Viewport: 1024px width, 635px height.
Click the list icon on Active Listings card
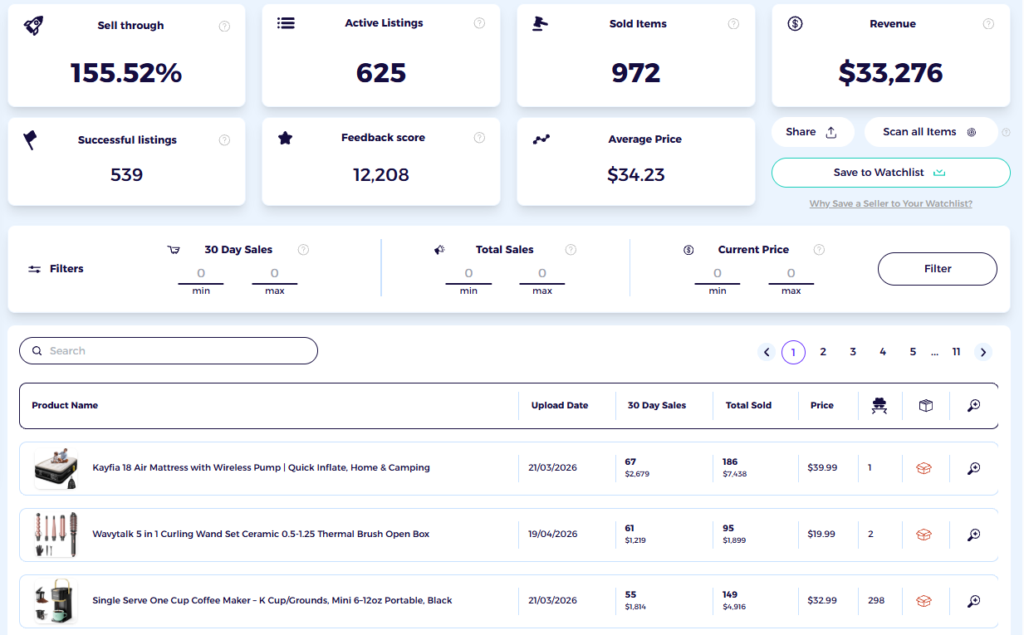(x=285, y=24)
